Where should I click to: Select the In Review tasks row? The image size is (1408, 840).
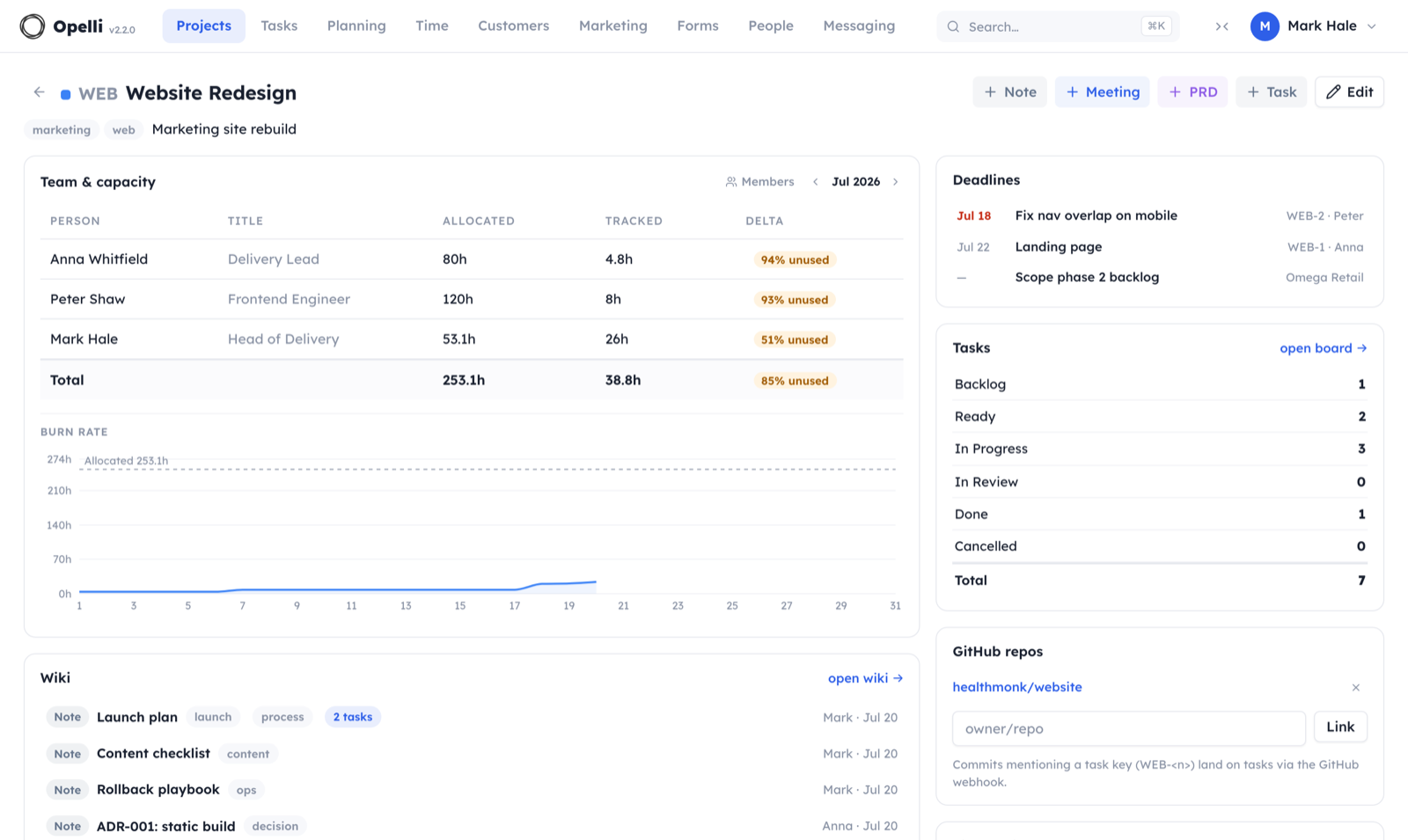[x=1160, y=482]
